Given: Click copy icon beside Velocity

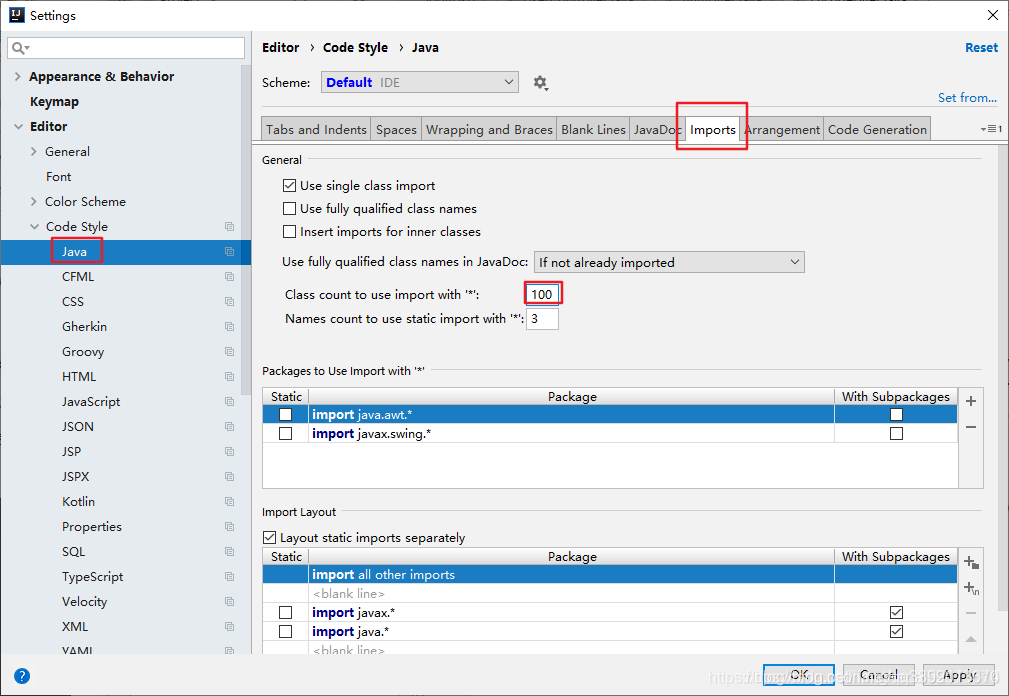Looking at the screenshot, I should [x=229, y=601].
